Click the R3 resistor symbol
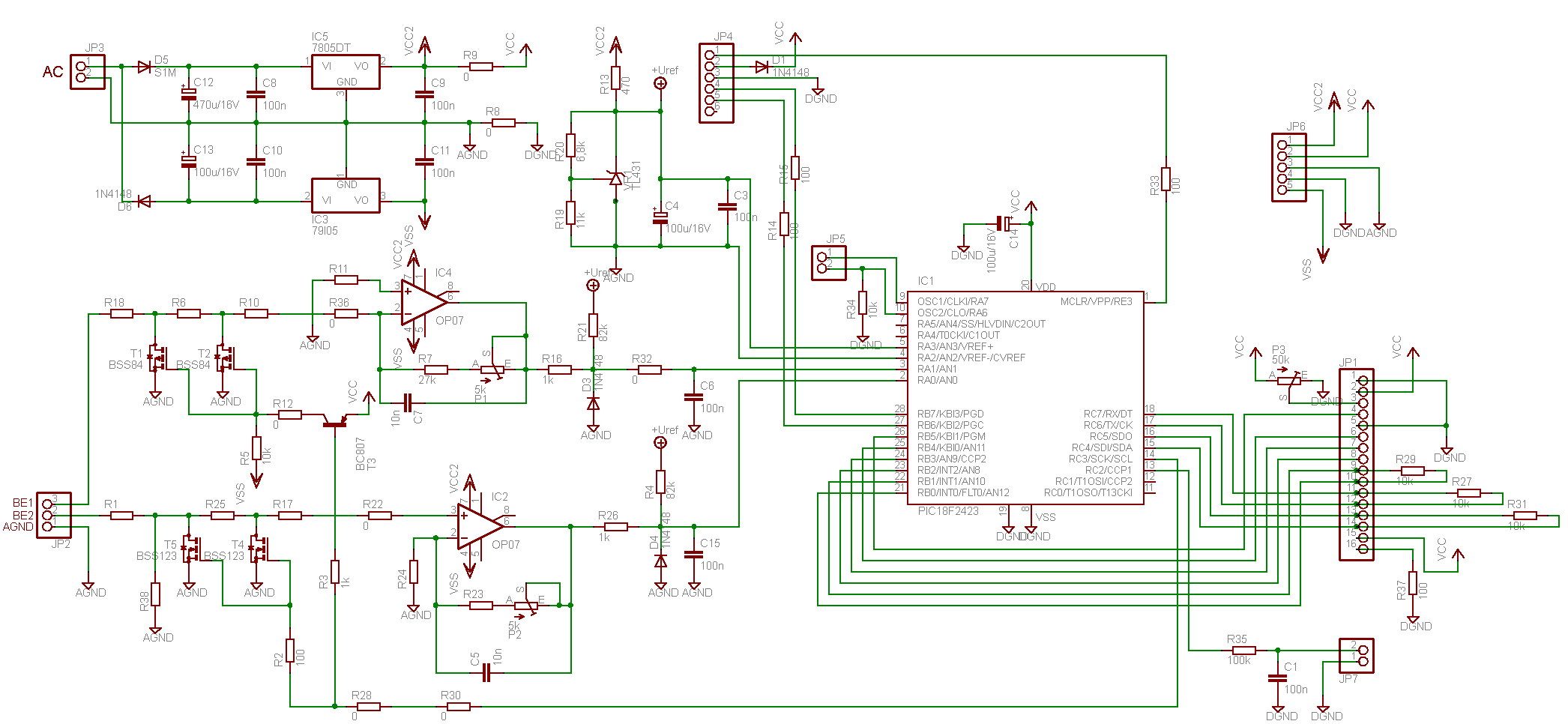 (x=335, y=572)
